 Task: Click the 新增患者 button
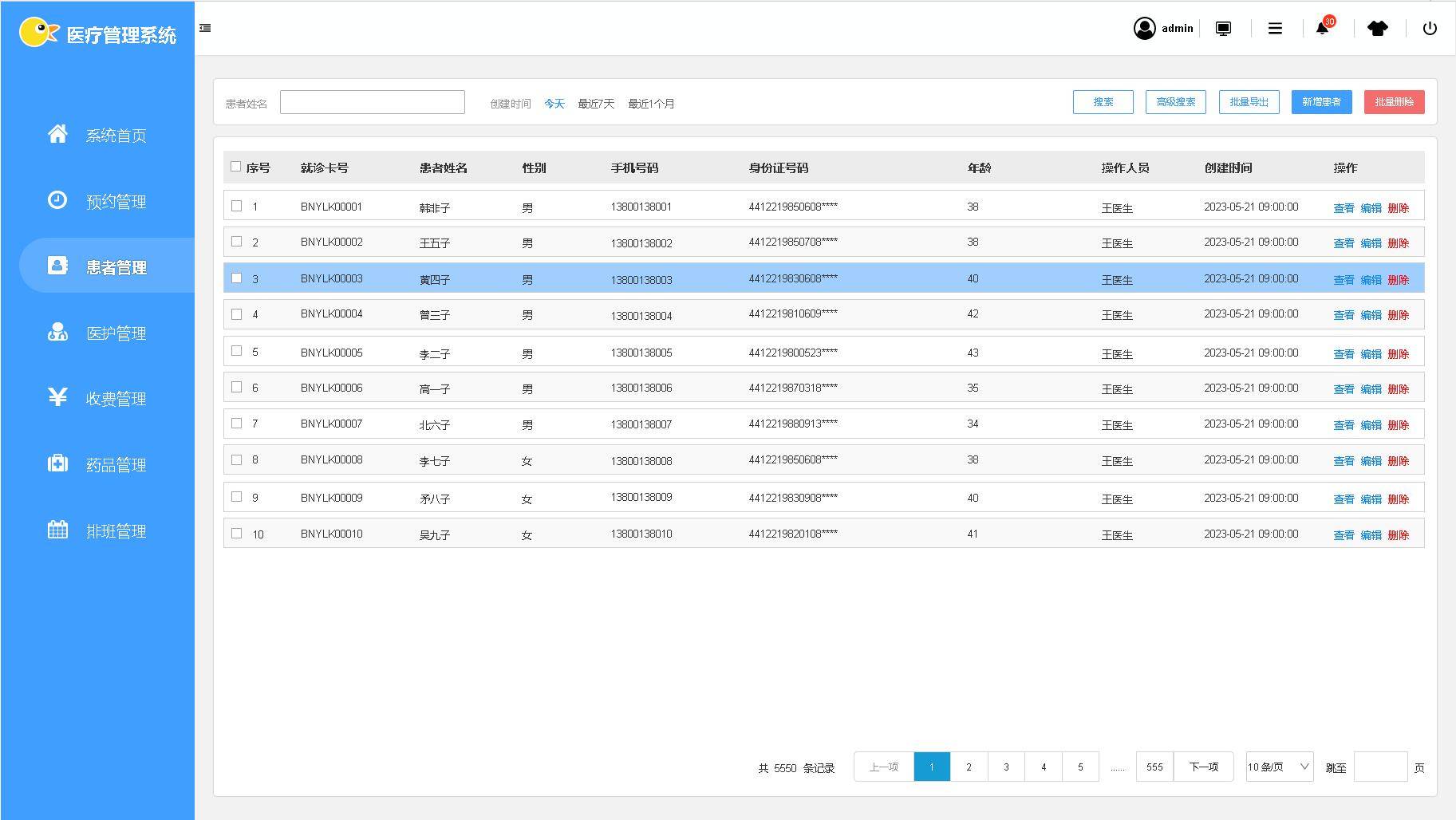click(1321, 102)
